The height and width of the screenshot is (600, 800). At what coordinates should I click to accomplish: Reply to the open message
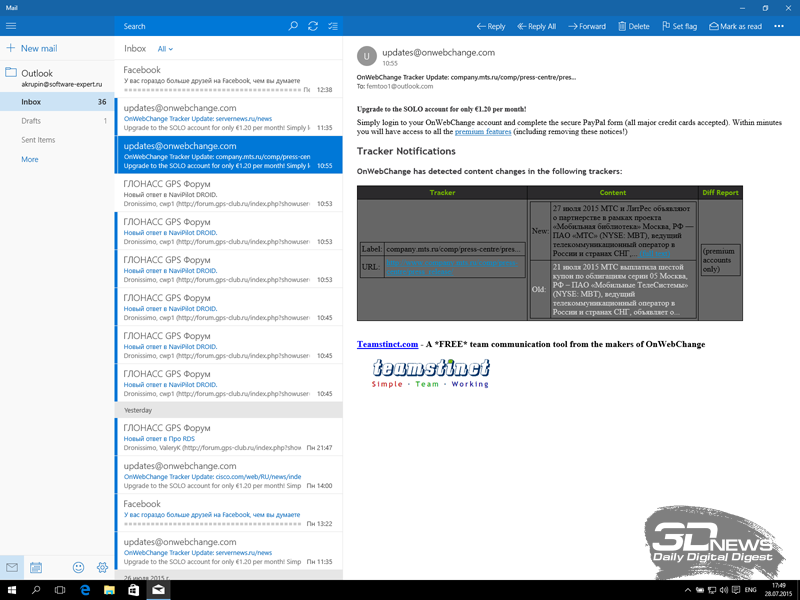(x=490, y=27)
